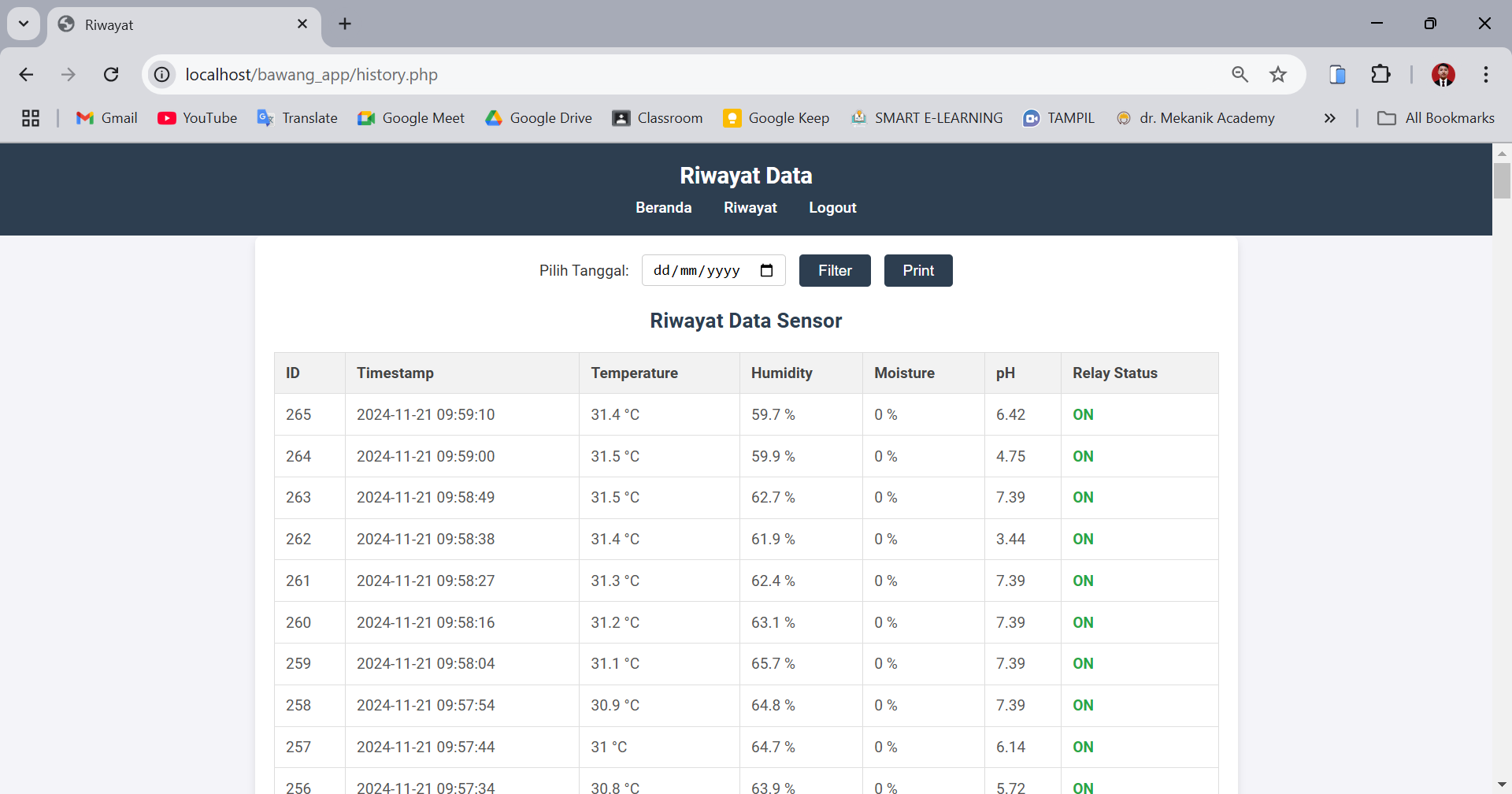Bookmark this page with the star icon
The image size is (1512, 794).
tap(1277, 75)
